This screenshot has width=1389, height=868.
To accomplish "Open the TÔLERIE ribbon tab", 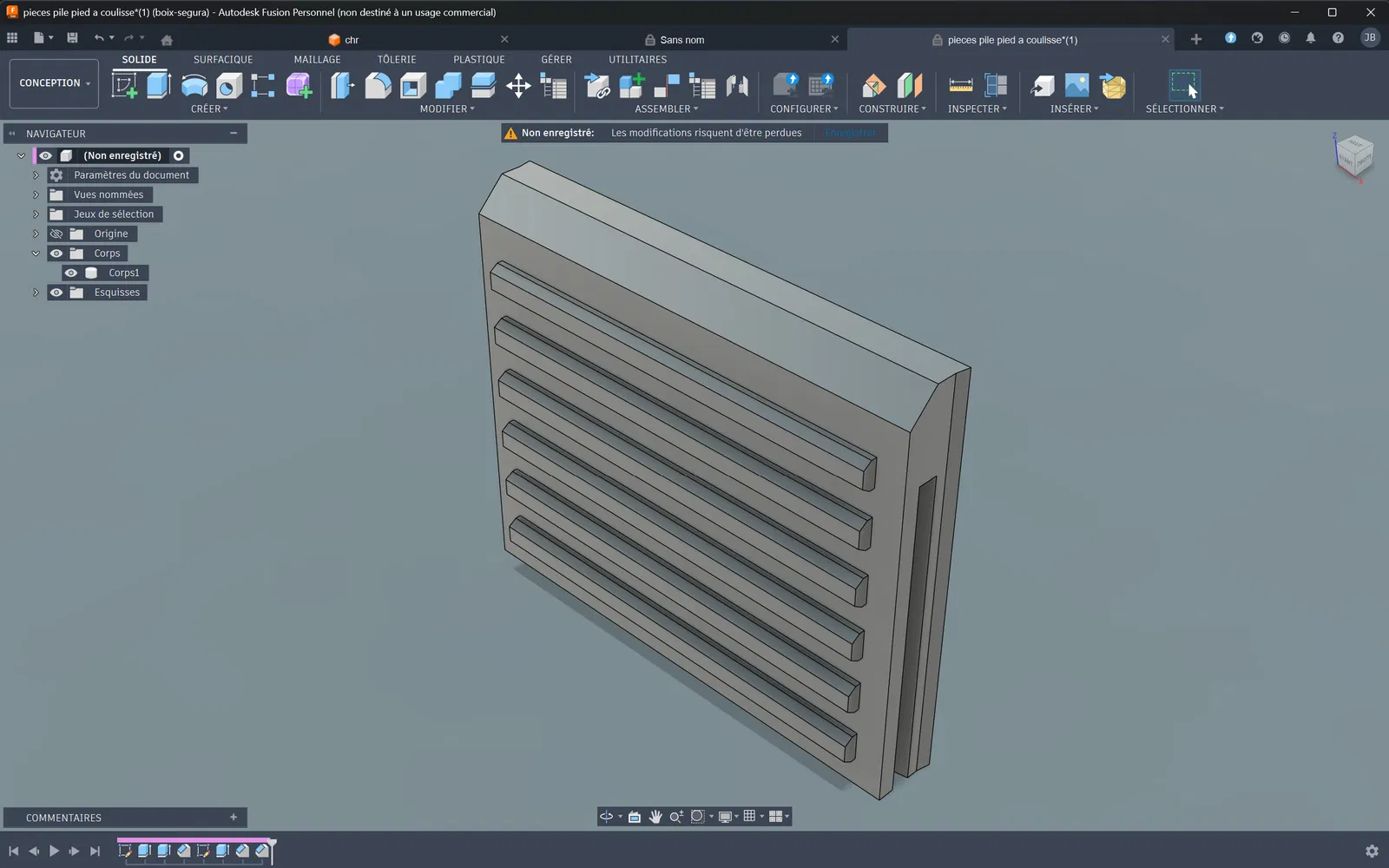I will (397, 59).
